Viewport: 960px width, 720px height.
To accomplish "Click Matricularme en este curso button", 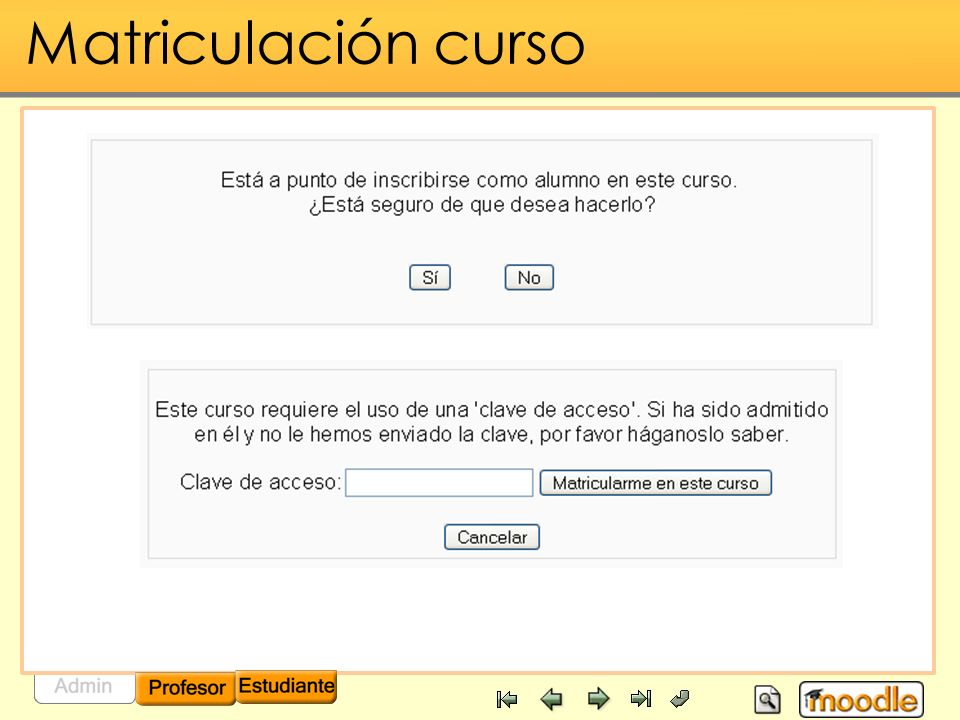I will pyautogui.click(x=656, y=483).
